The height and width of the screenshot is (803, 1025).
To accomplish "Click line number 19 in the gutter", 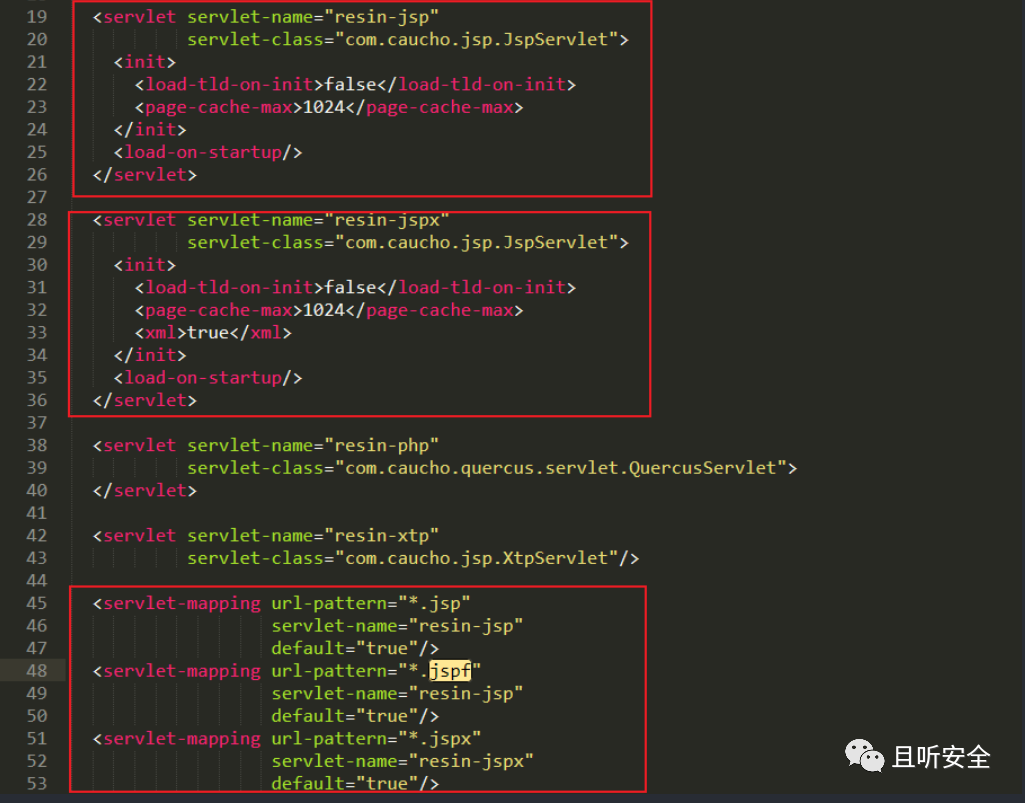I will pyautogui.click(x=37, y=16).
